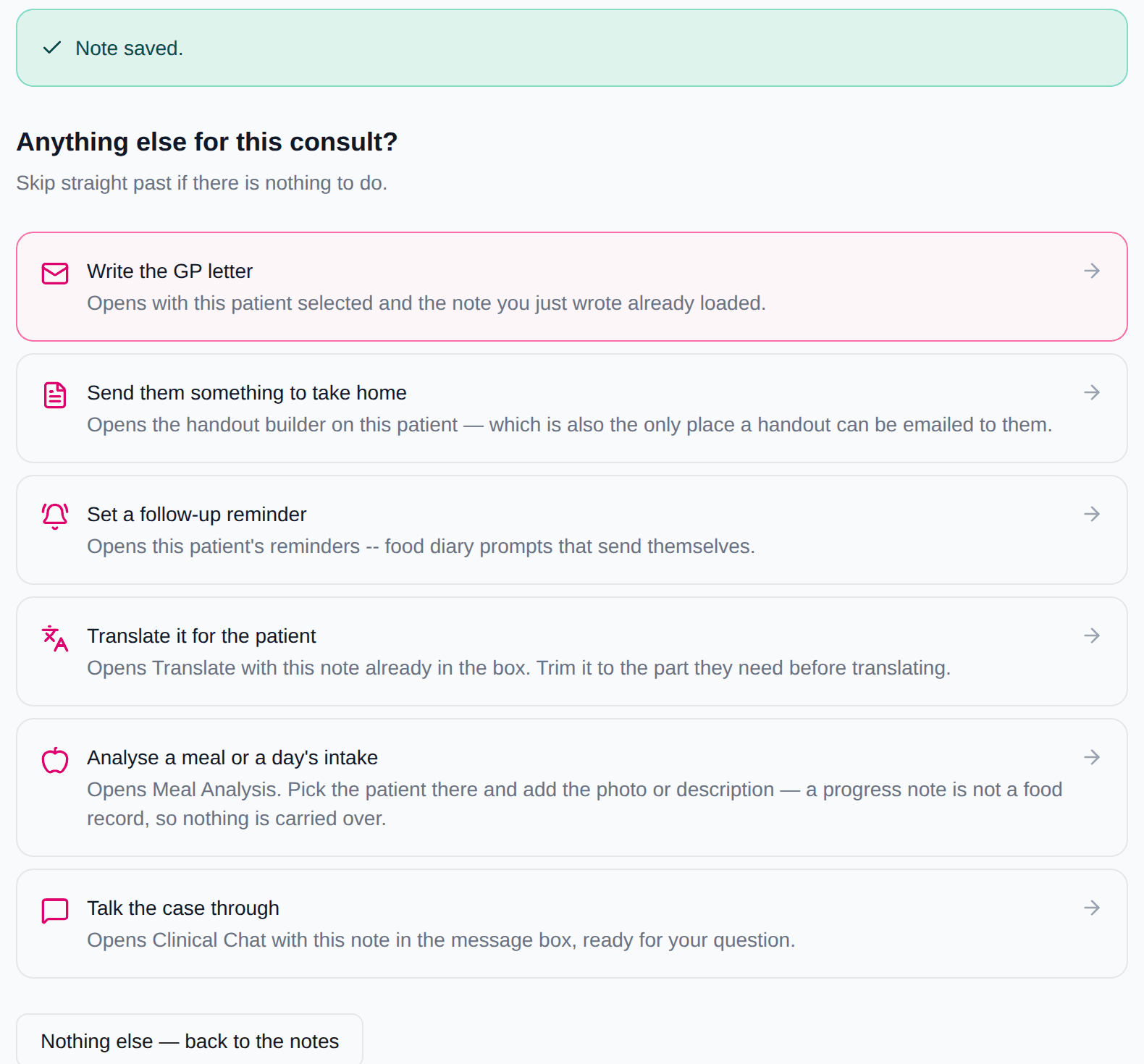Viewport: 1144px width, 1064px height.
Task: Open arrow on Analyse a meal card
Action: tap(1092, 757)
